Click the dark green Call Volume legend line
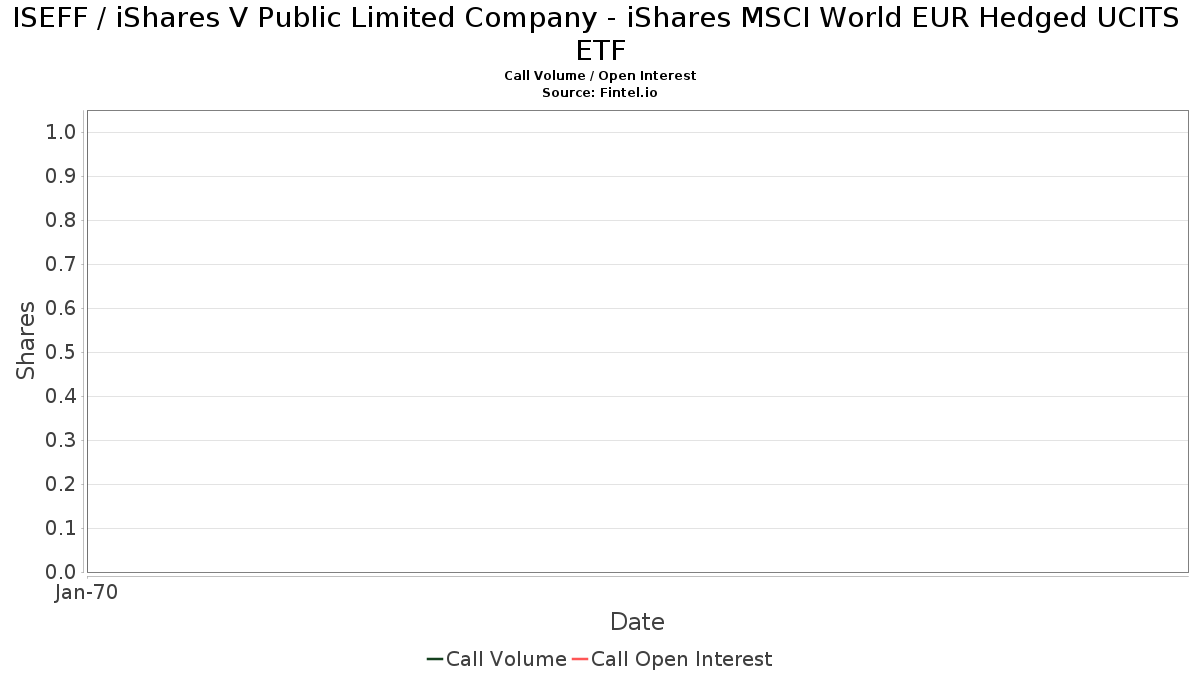The height and width of the screenshot is (675, 1200). (x=435, y=659)
